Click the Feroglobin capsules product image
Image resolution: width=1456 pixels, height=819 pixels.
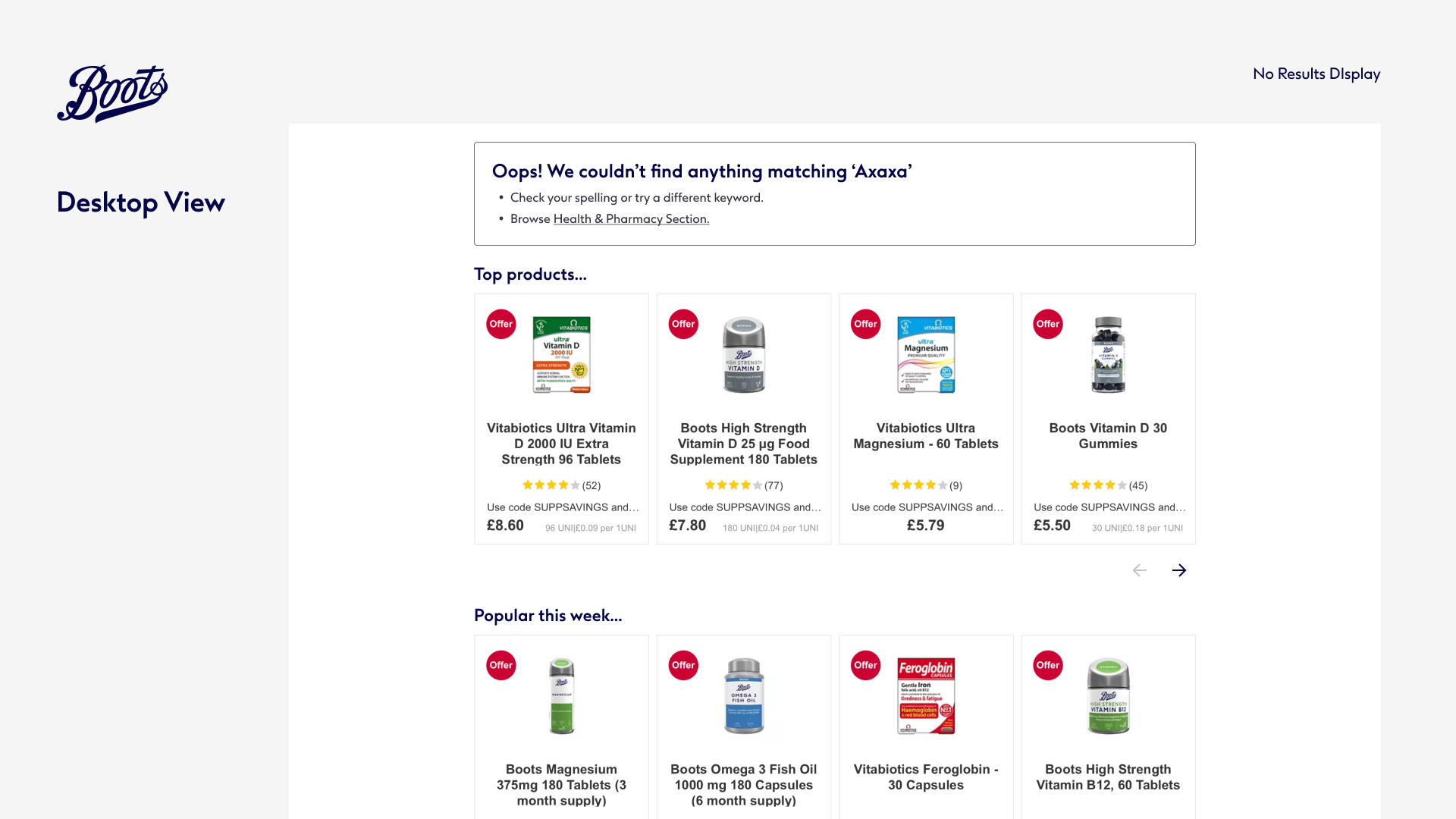(x=925, y=696)
